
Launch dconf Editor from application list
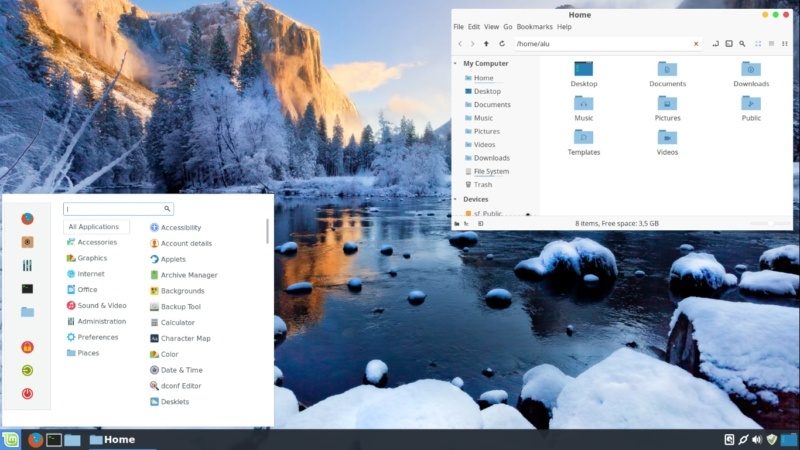pos(176,386)
